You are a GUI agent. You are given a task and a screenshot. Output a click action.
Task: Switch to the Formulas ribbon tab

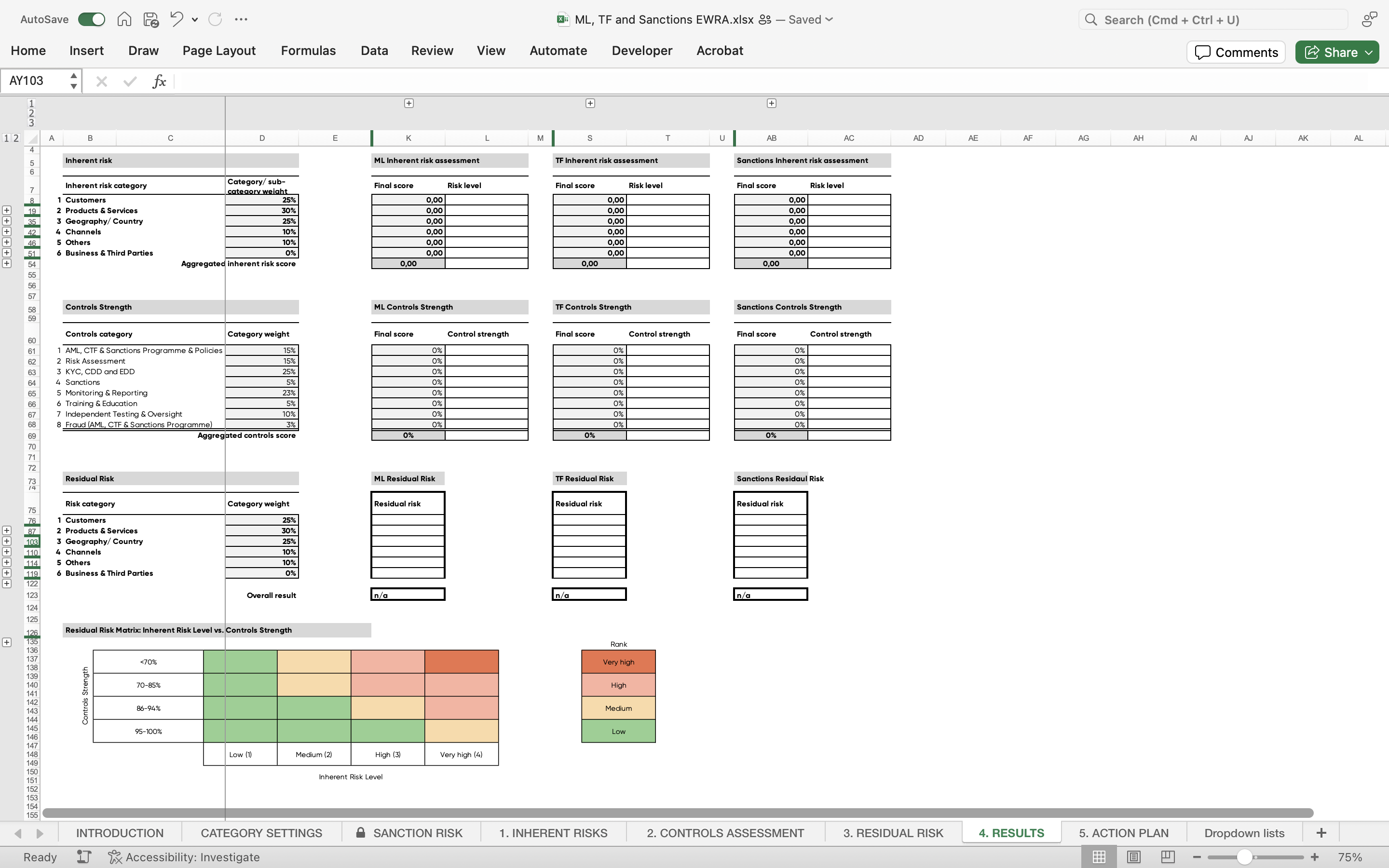tap(308, 51)
